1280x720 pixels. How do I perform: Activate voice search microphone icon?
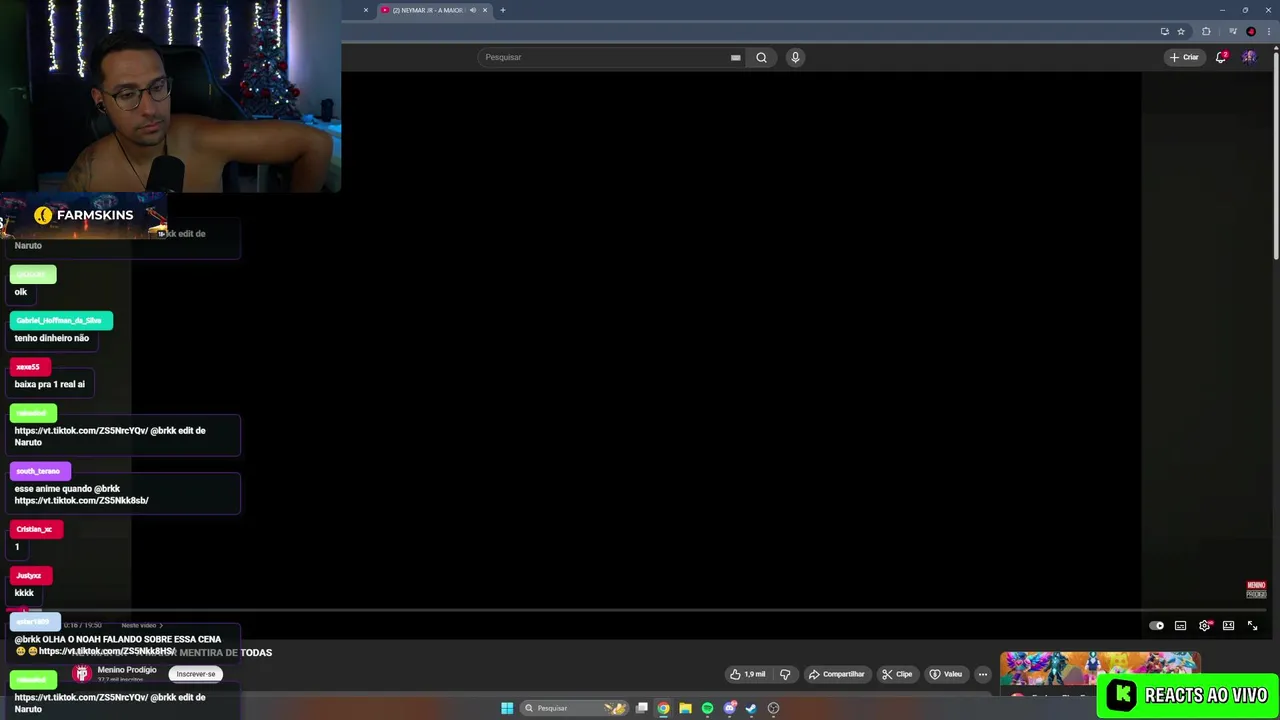[795, 57]
